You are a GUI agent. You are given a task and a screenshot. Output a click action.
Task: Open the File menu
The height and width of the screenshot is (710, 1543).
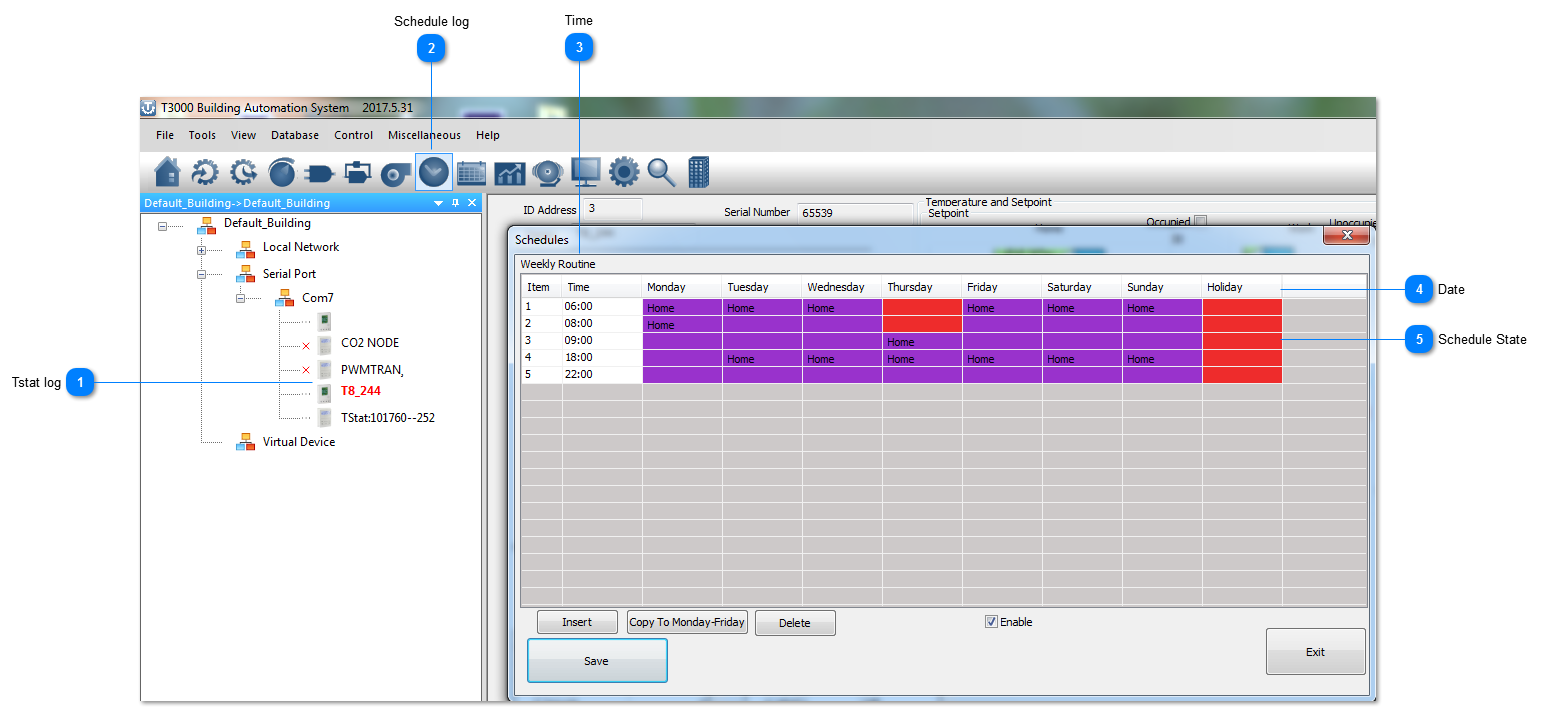click(165, 135)
